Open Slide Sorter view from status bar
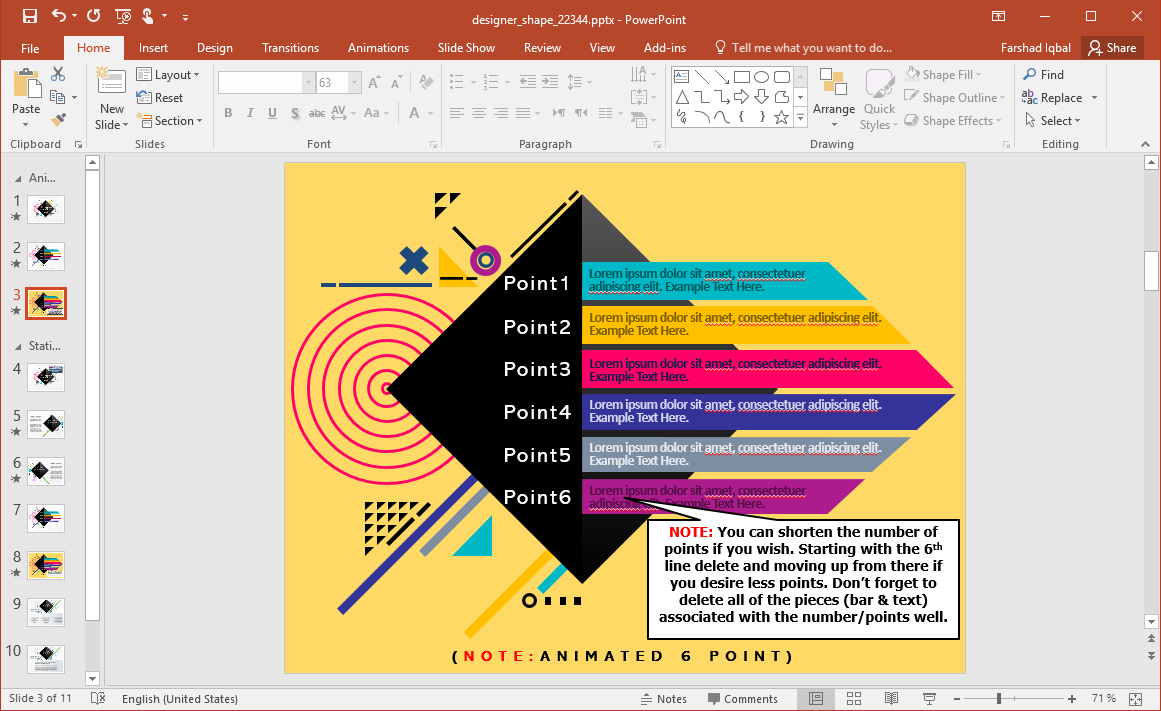The width and height of the screenshot is (1161, 711). point(854,699)
